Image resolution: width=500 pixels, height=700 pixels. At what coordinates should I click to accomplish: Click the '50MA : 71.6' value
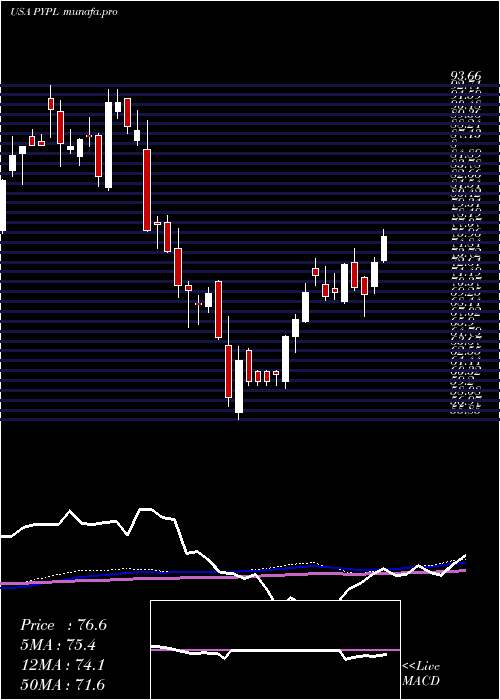(x=62, y=685)
